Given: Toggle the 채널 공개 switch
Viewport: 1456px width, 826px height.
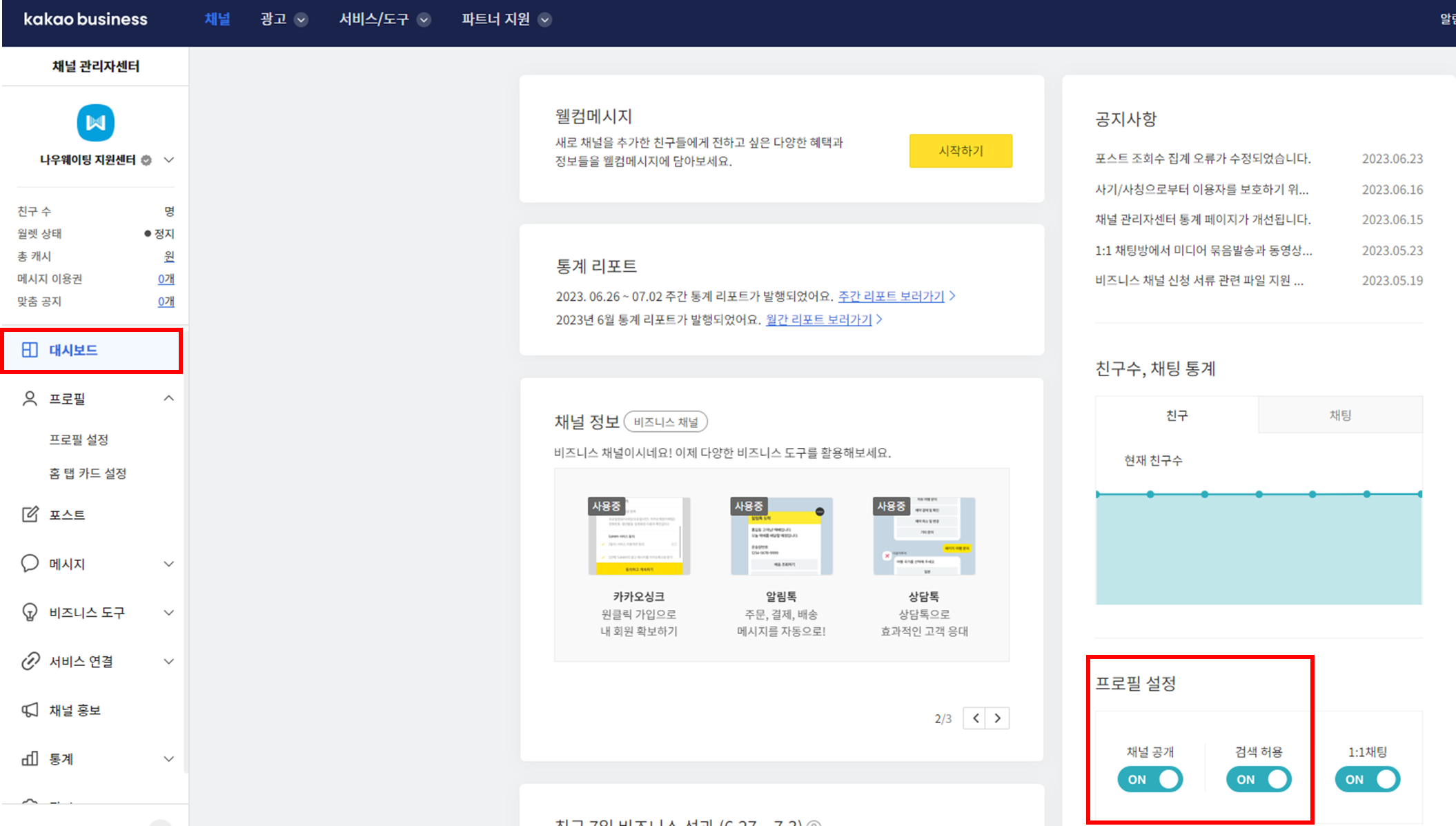Looking at the screenshot, I should tap(1150, 780).
